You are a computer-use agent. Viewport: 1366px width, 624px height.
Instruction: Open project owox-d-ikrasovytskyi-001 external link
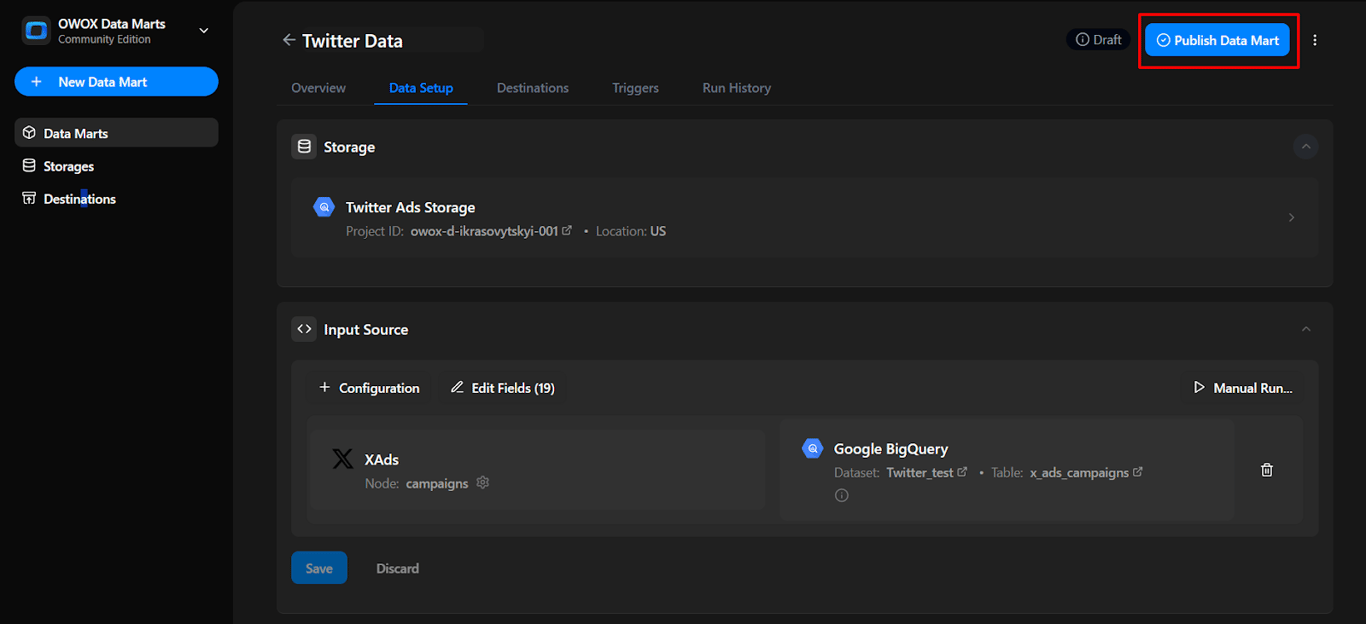click(x=567, y=230)
